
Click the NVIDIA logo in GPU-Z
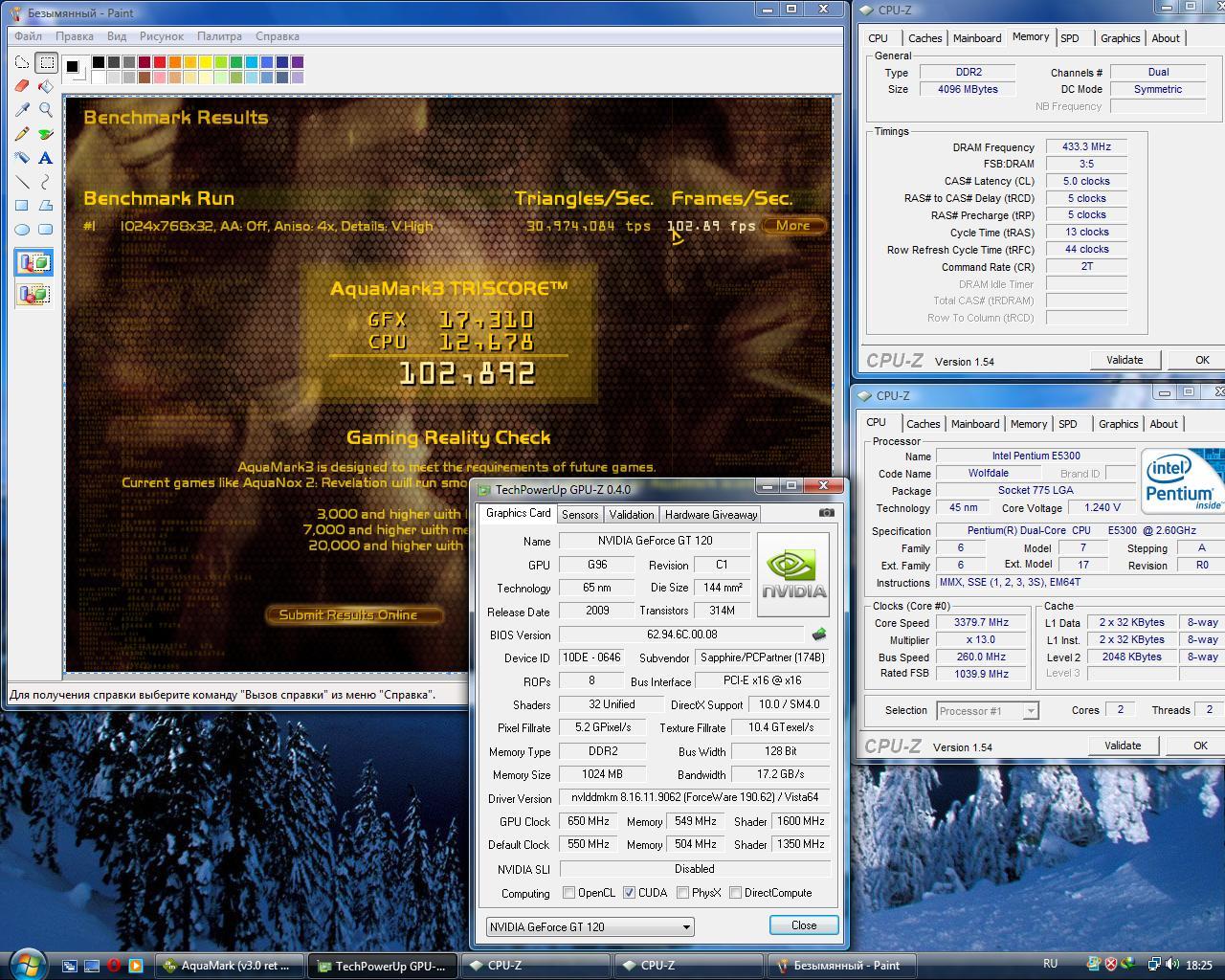coord(793,574)
